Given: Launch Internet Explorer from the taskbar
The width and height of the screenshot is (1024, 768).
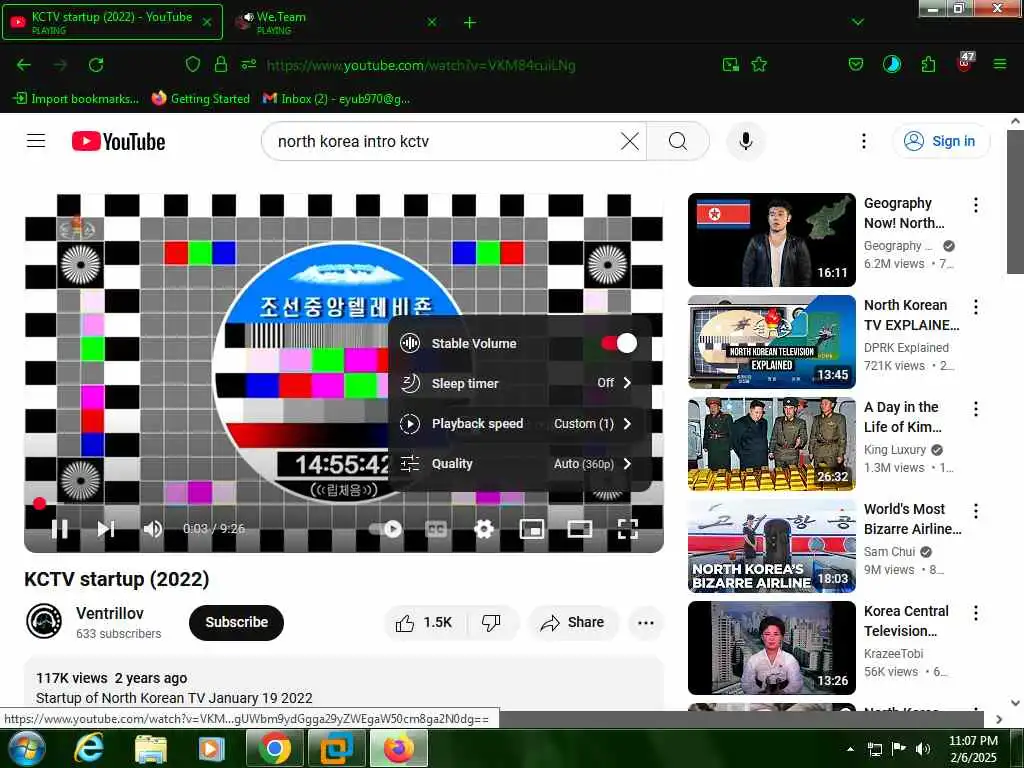Looking at the screenshot, I should [89, 748].
